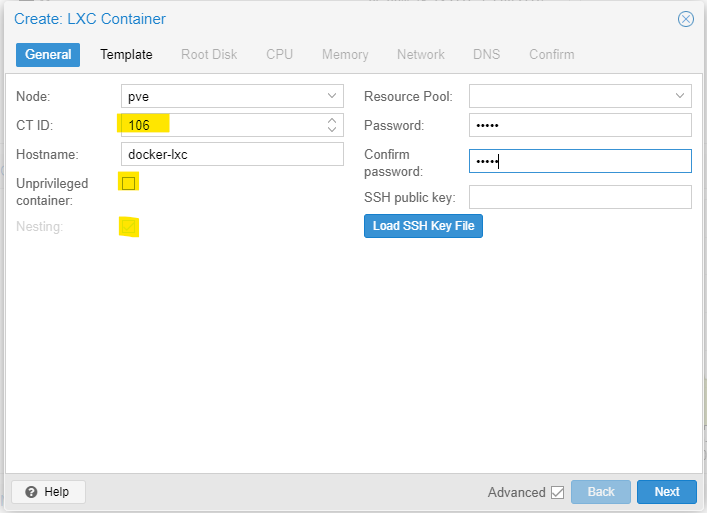
Task: Click the Next button
Action: (x=666, y=492)
